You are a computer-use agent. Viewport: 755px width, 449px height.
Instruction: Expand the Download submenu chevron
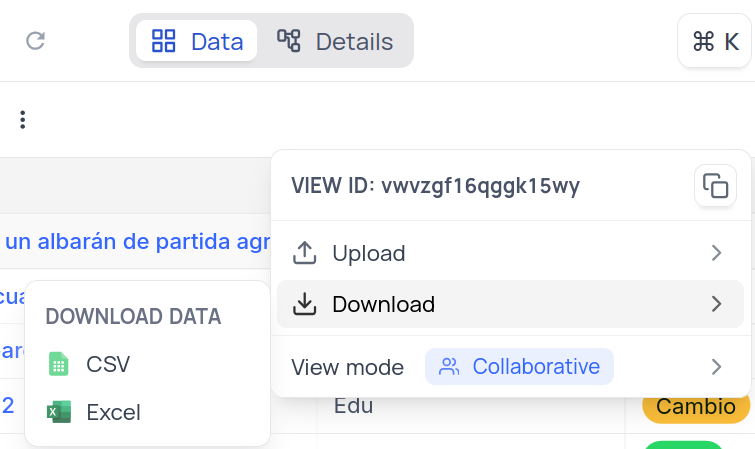coord(716,304)
